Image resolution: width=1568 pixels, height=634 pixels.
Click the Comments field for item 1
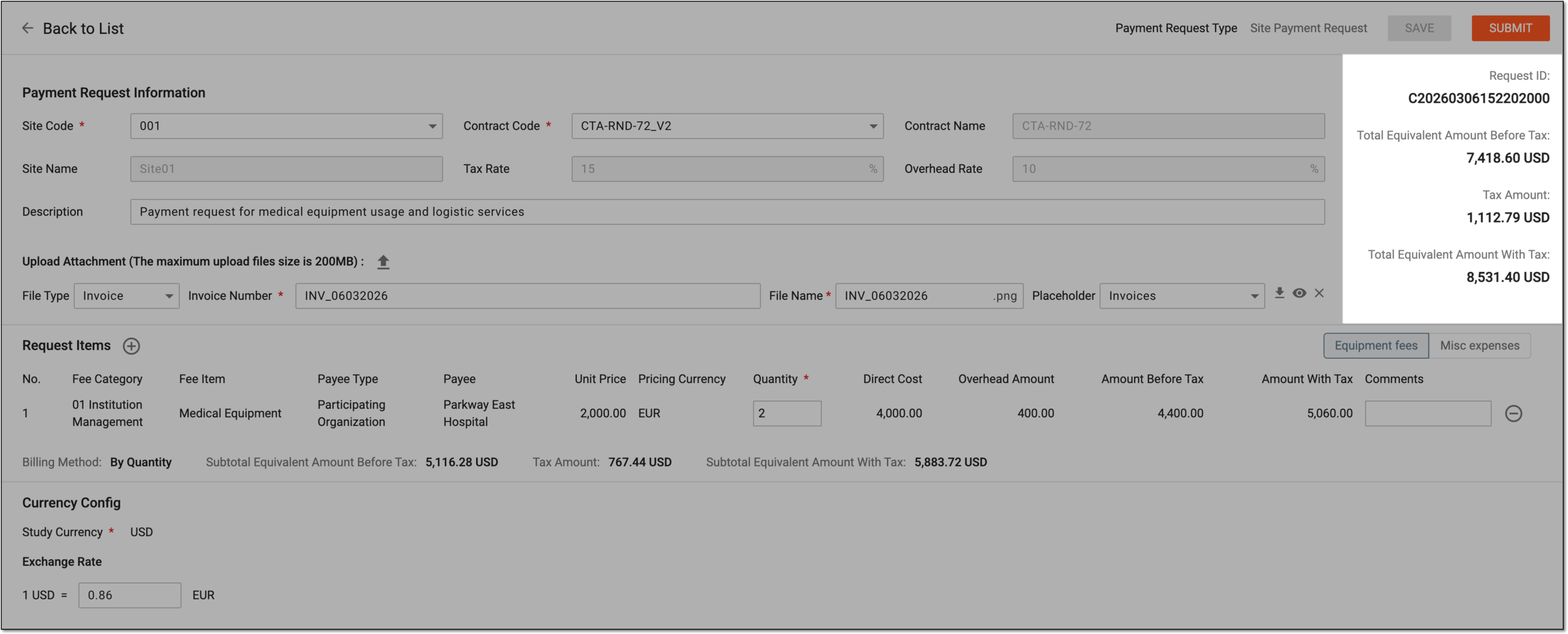(x=1428, y=414)
